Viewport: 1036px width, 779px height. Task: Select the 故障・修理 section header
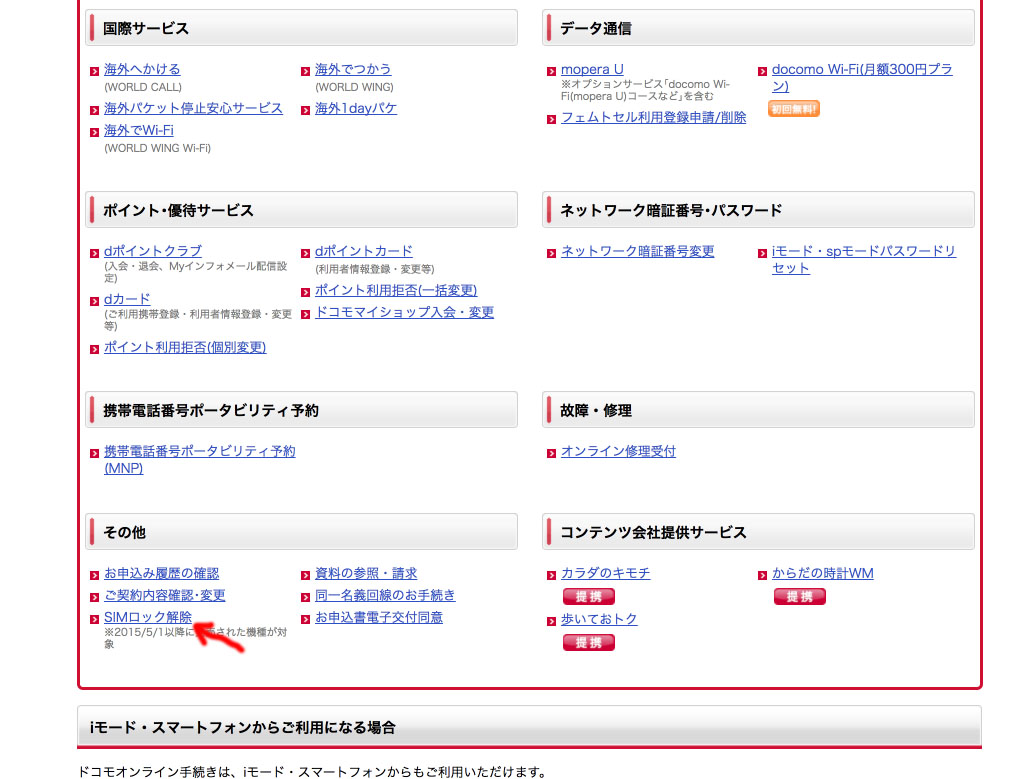tap(758, 410)
